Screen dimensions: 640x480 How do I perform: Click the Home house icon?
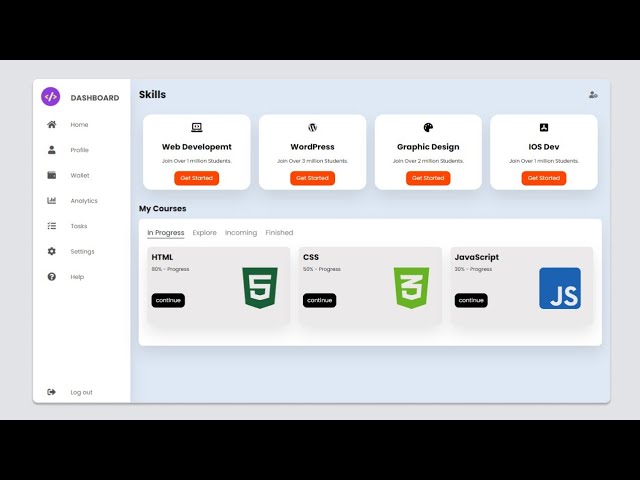coord(51,124)
